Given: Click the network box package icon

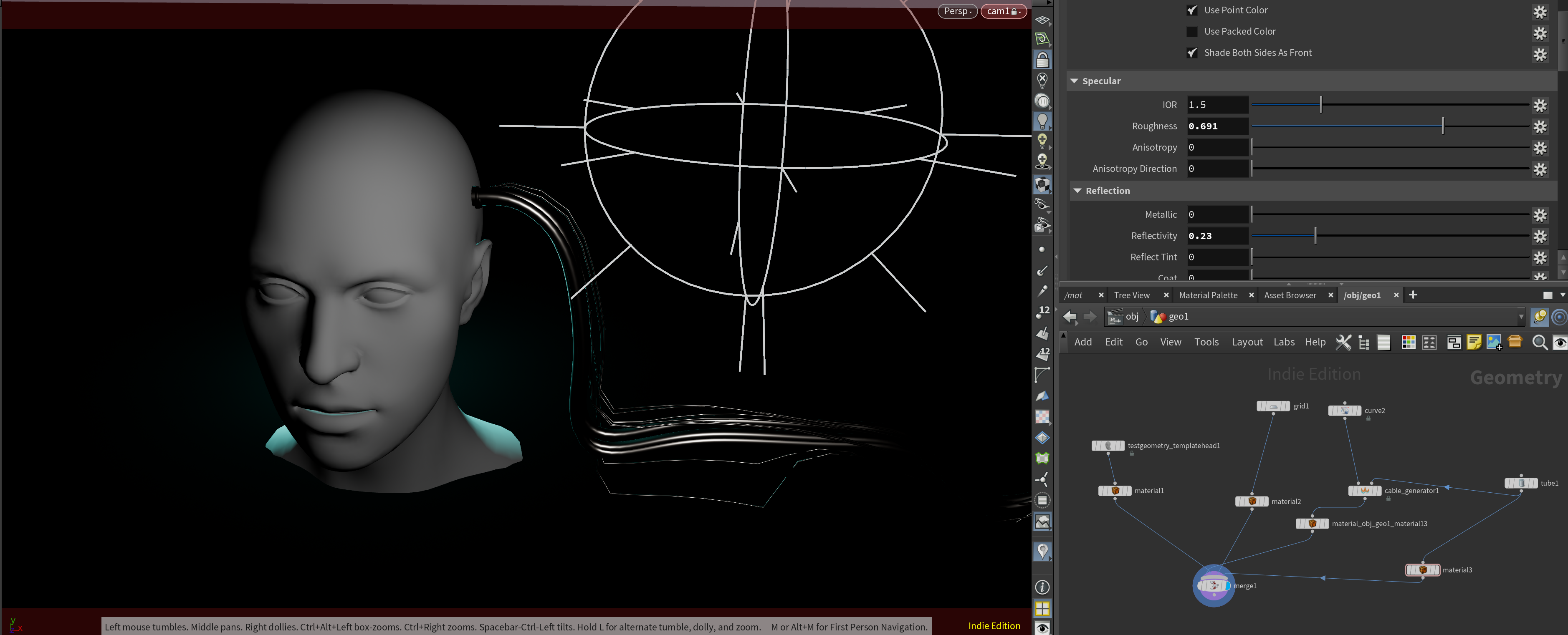Looking at the screenshot, I should pos(1515,343).
